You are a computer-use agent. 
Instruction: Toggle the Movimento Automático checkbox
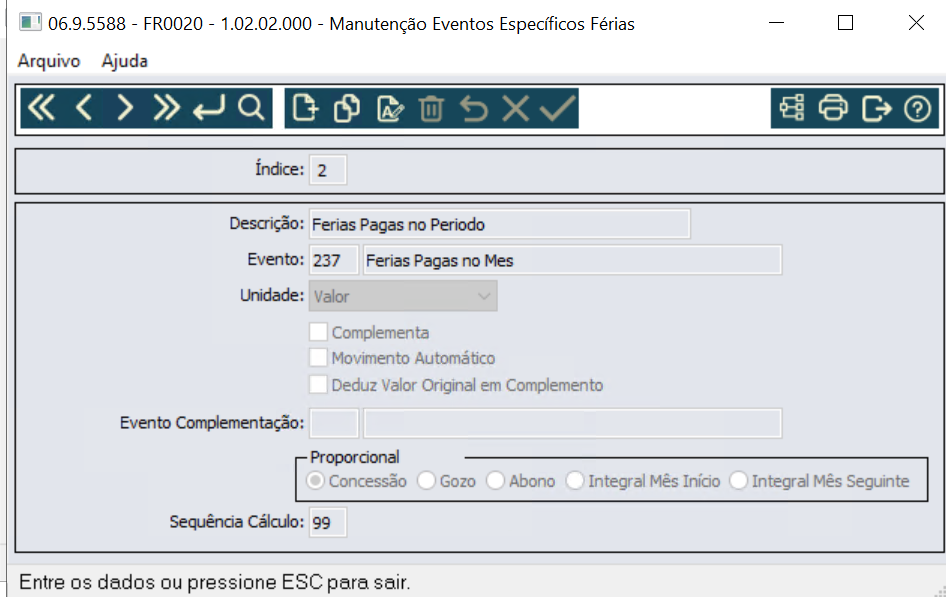click(318, 358)
